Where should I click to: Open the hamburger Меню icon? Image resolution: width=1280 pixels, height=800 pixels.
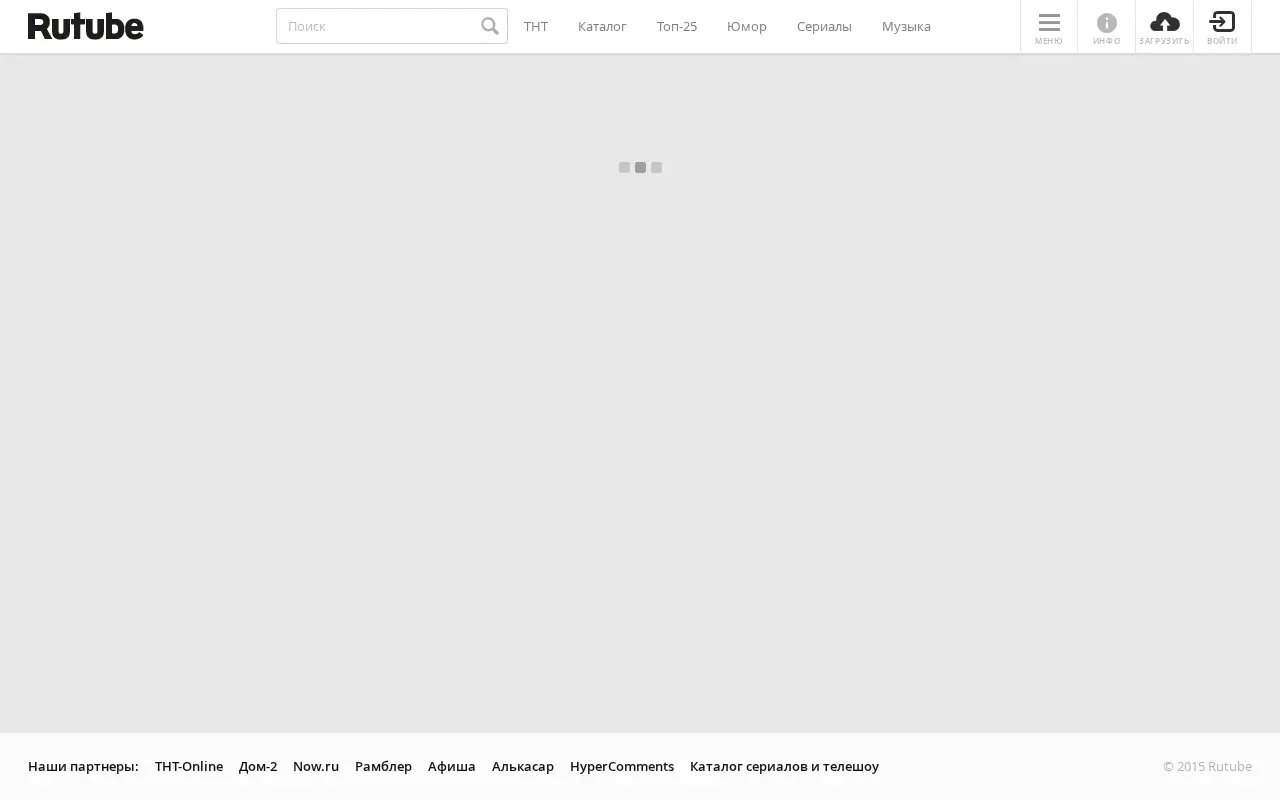[x=1049, y=27]
